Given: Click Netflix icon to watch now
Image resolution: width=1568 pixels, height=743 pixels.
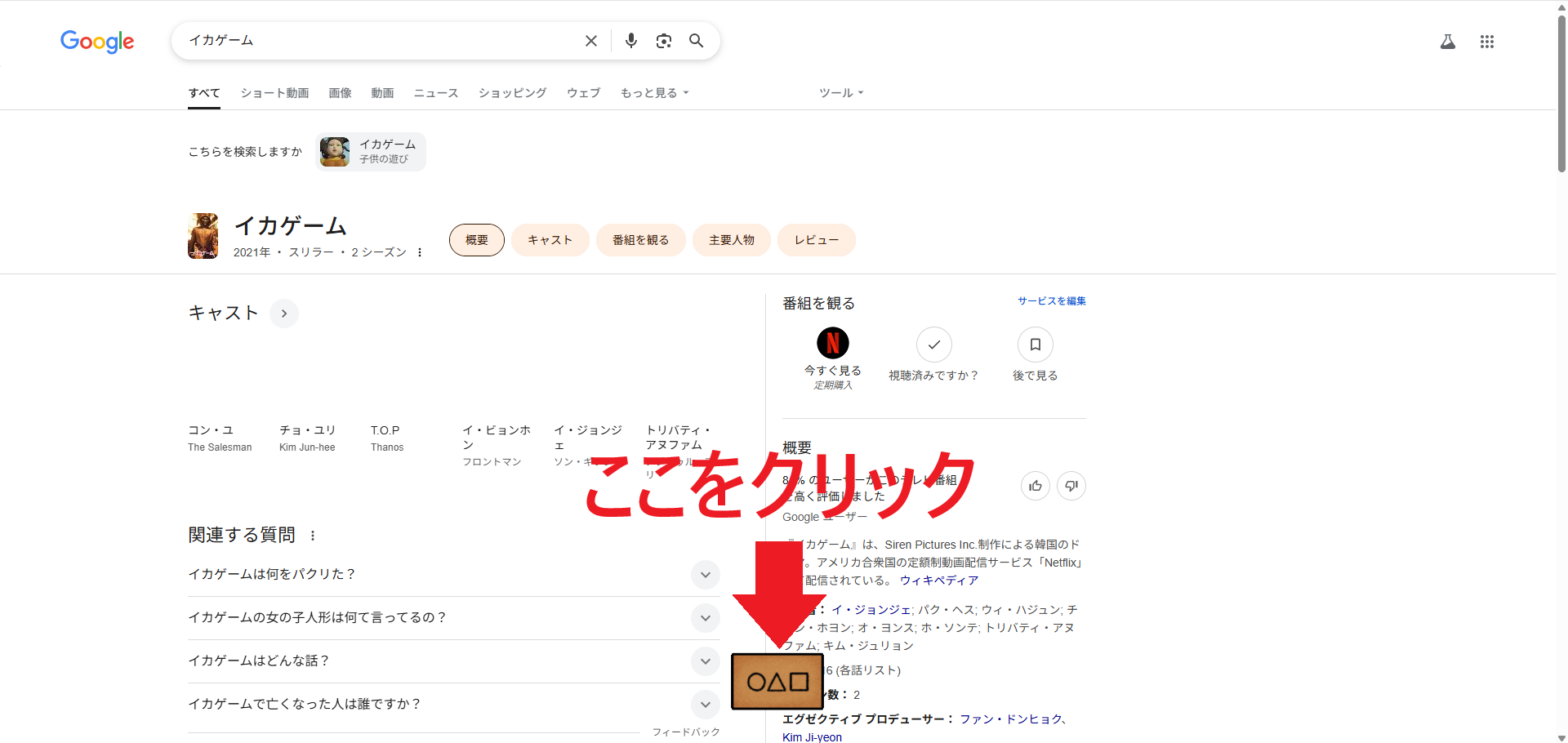Looking at the screenshot, I should [833, 343].
